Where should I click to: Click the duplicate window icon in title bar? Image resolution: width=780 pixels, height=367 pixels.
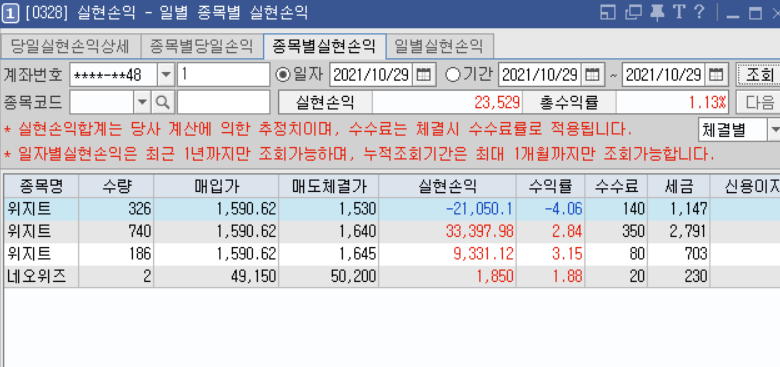(x=633, y=12)
